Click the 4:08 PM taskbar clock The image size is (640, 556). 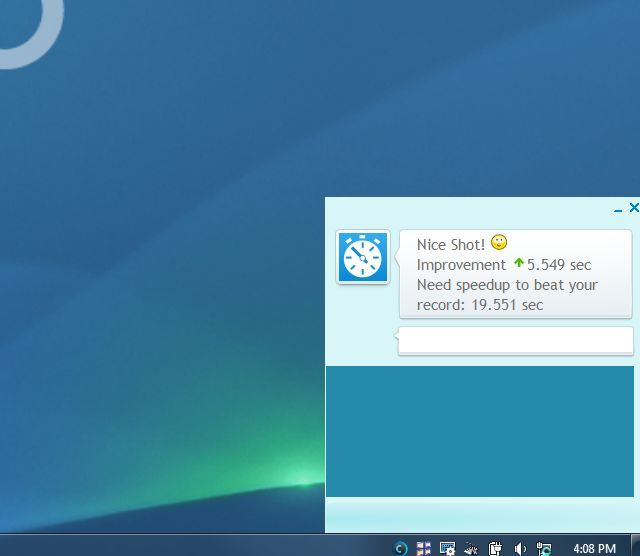(x=594, y=548)
